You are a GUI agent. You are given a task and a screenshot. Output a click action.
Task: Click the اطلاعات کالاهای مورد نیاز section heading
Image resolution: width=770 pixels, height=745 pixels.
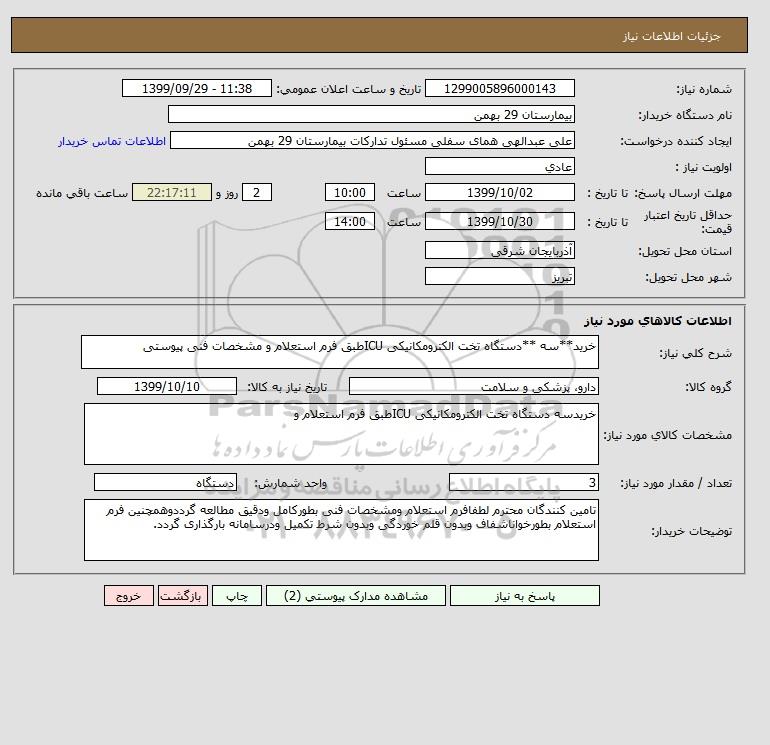[658, 321]
